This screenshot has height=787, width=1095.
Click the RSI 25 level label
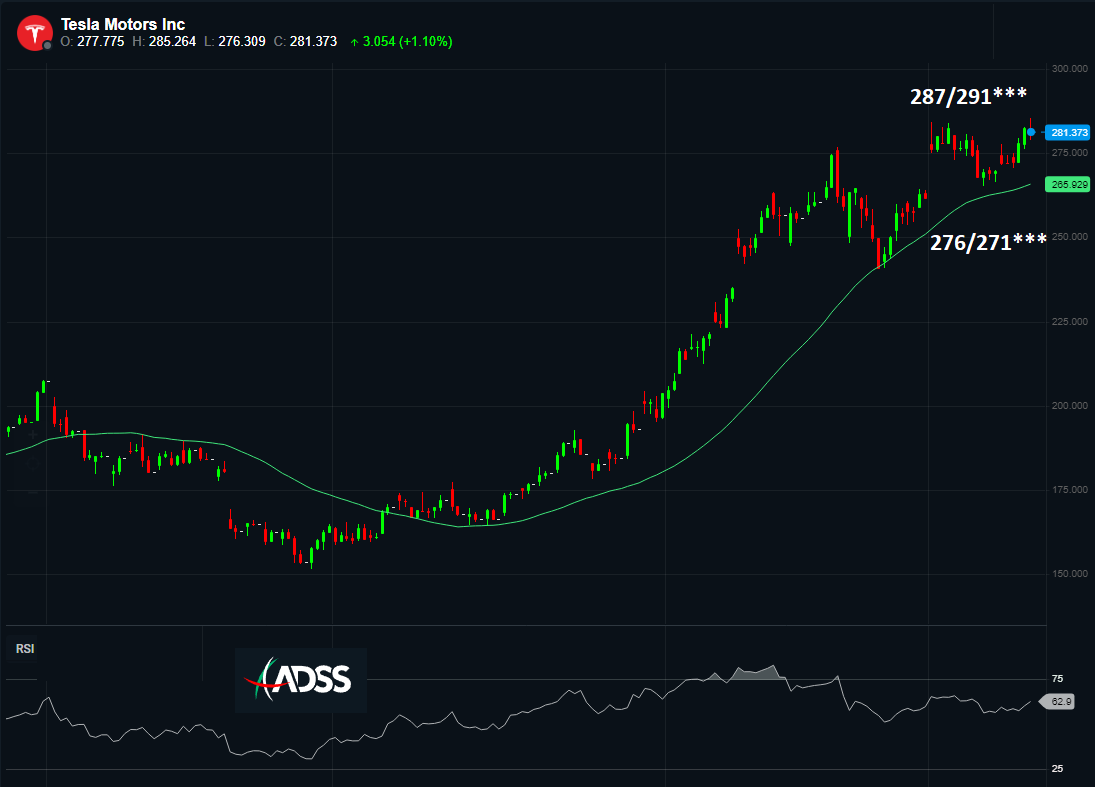[1057, 769]
